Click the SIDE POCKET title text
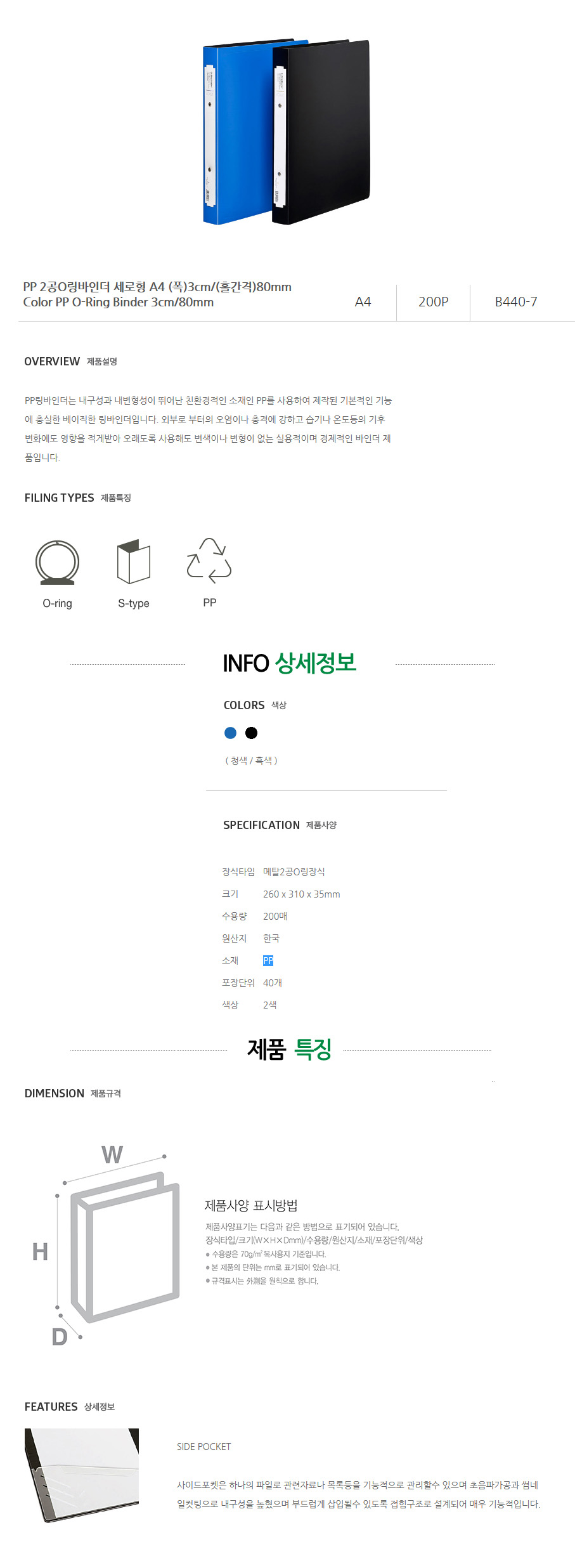 tap(204, 1447)
